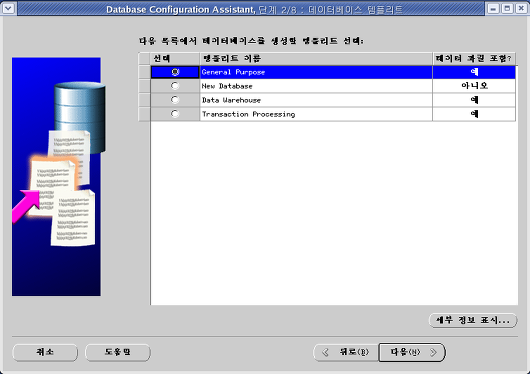Image resolution: width=530 pixels, height=374 pixels.
Task: Click the 데이터 파일 포함? column header
Action: click(x=474, y=59)
